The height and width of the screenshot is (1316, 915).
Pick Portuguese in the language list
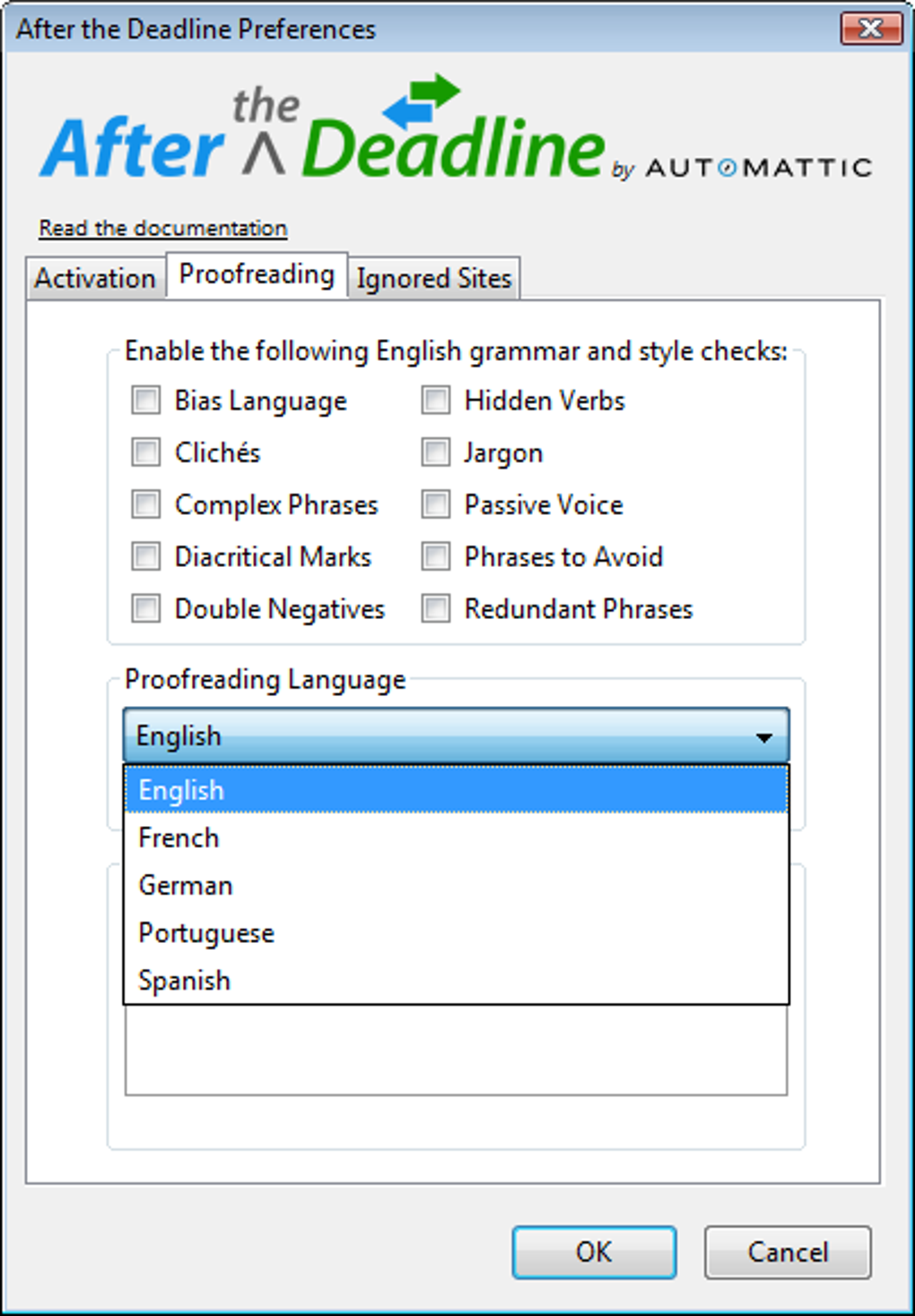456,933
